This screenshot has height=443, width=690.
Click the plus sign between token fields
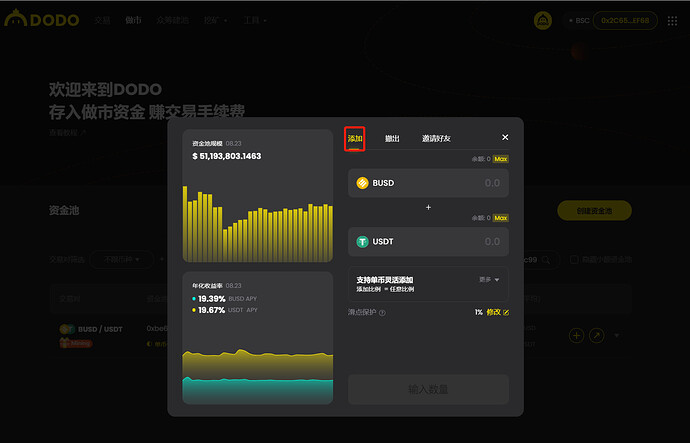pyautogui.click(x=428, y=207)
